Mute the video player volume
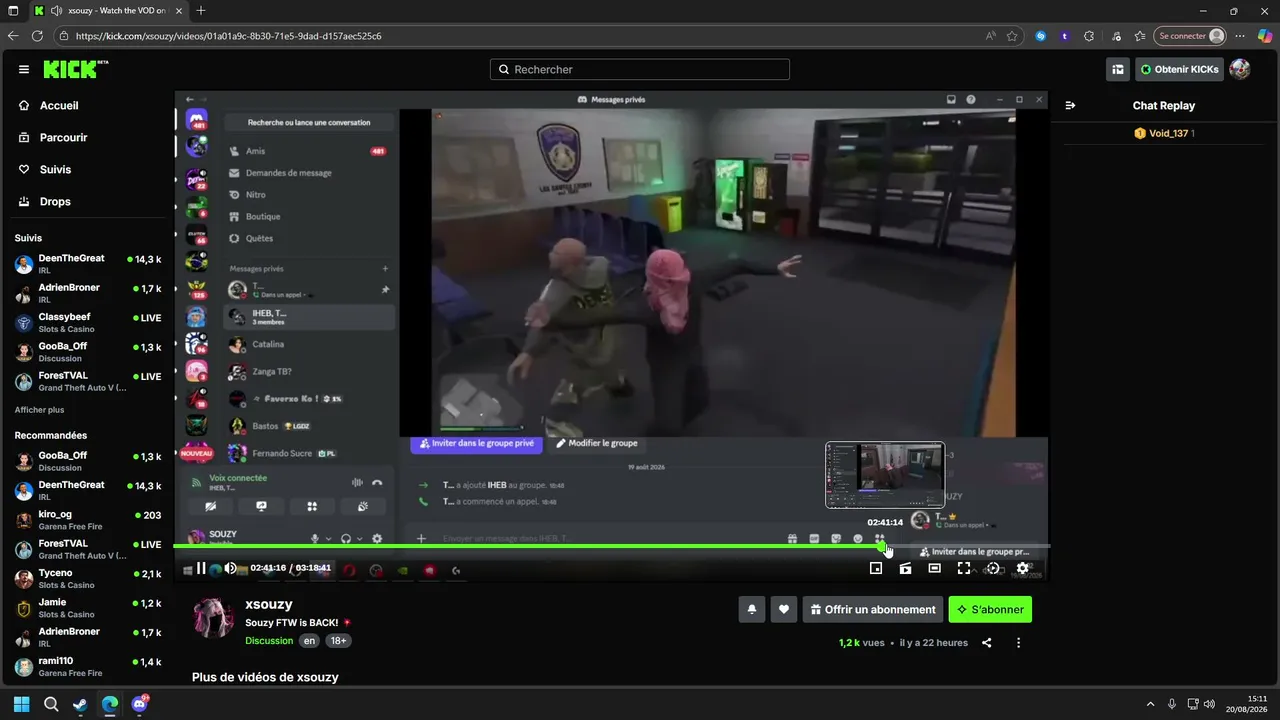 tap(230, 568)
